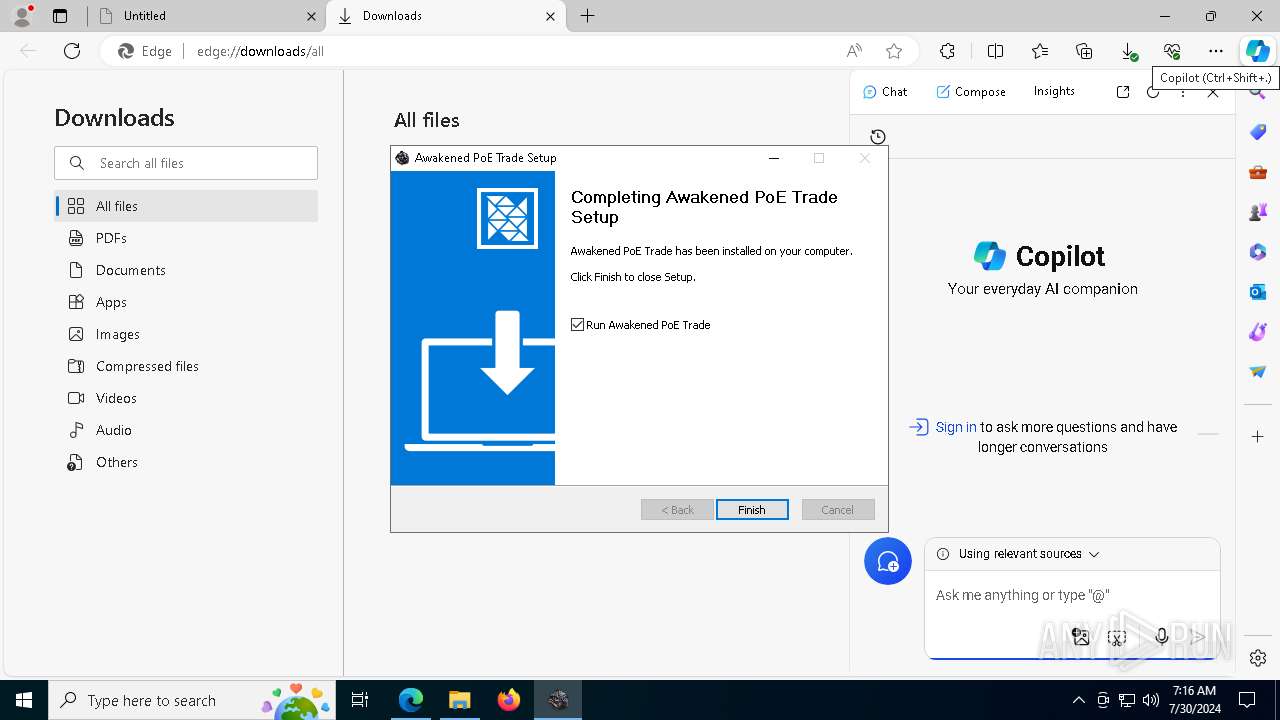Open the Edge sidebar settings gear
Screen dimensions: 1280x720
pos(1258,658)
